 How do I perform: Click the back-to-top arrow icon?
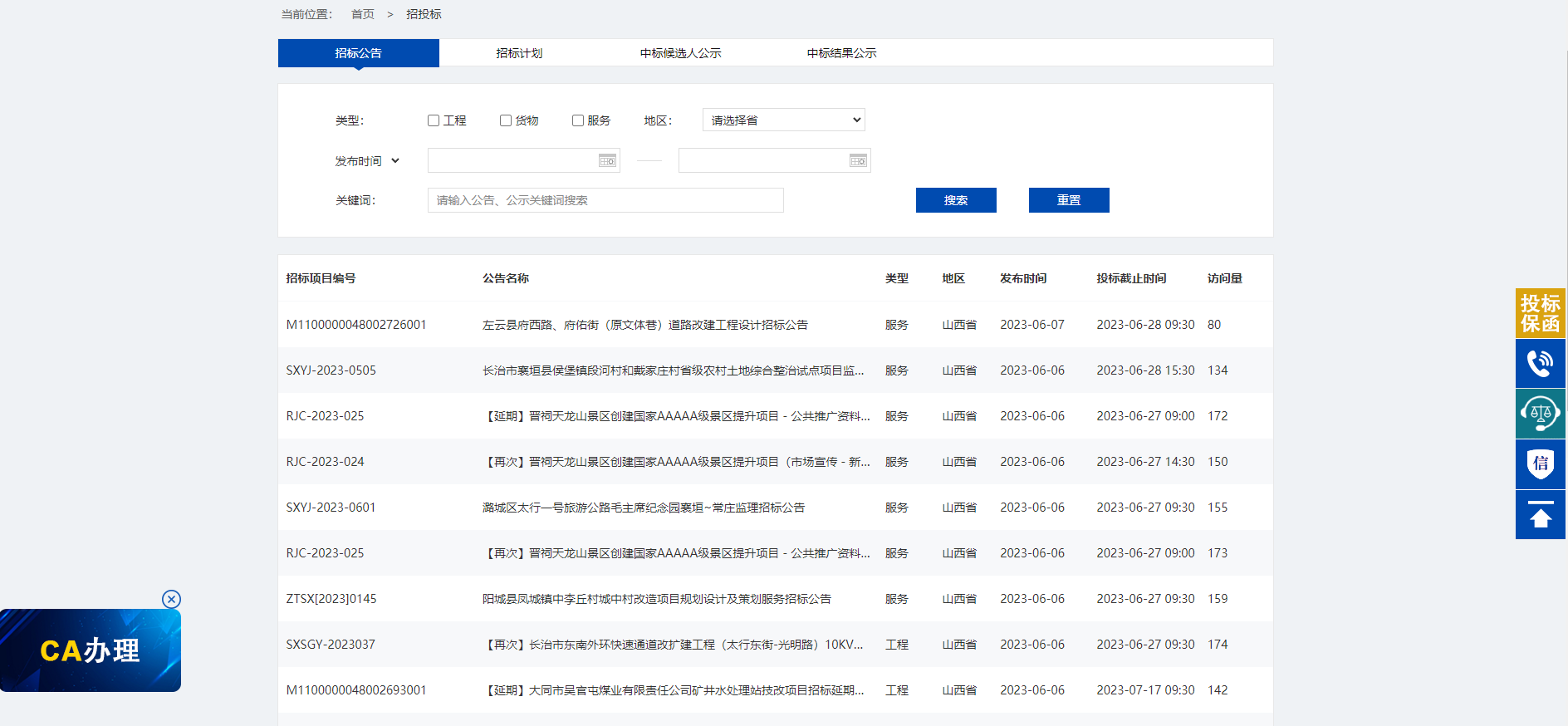pos(1540,514)
